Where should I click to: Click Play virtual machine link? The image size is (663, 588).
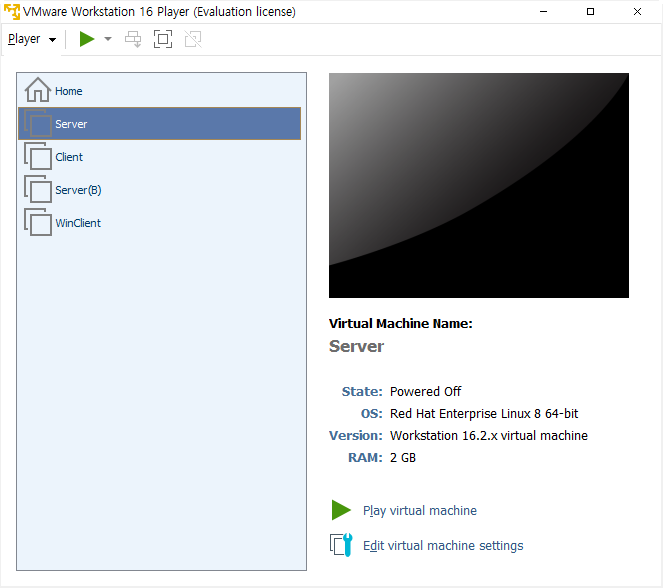(x=420, y=510)
